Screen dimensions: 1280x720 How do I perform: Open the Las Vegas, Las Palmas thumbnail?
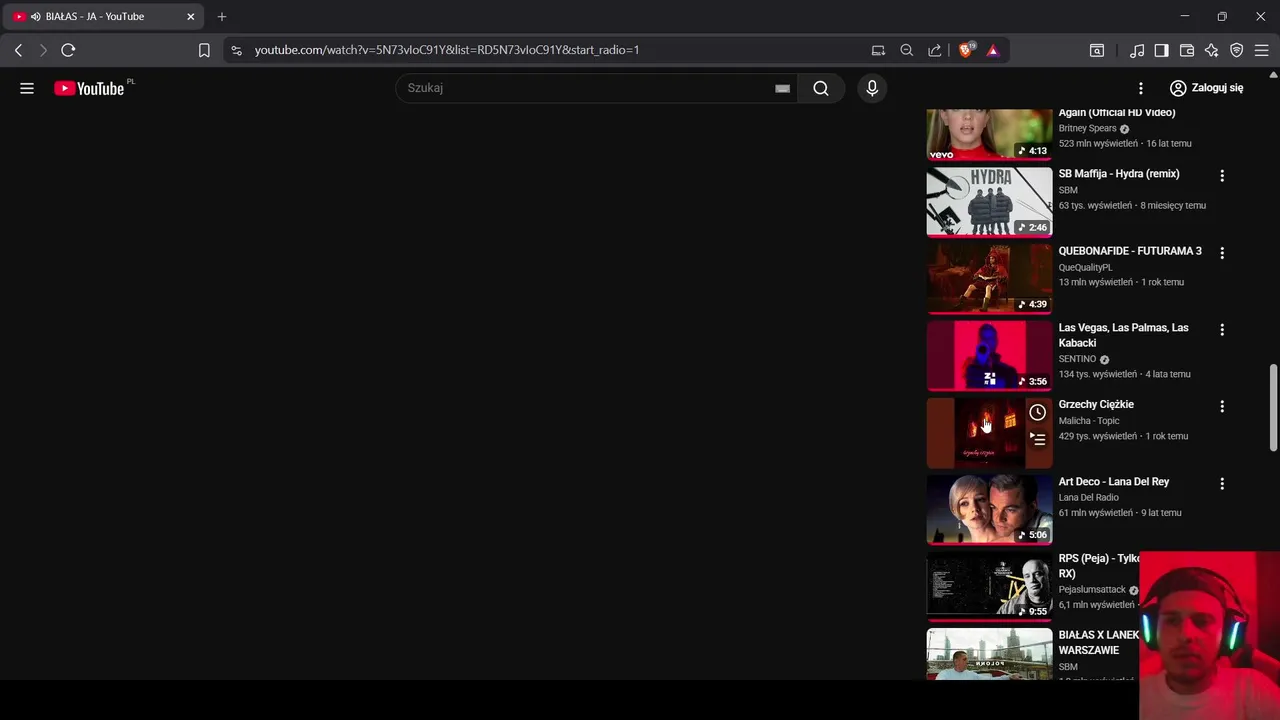click(989, 355)
